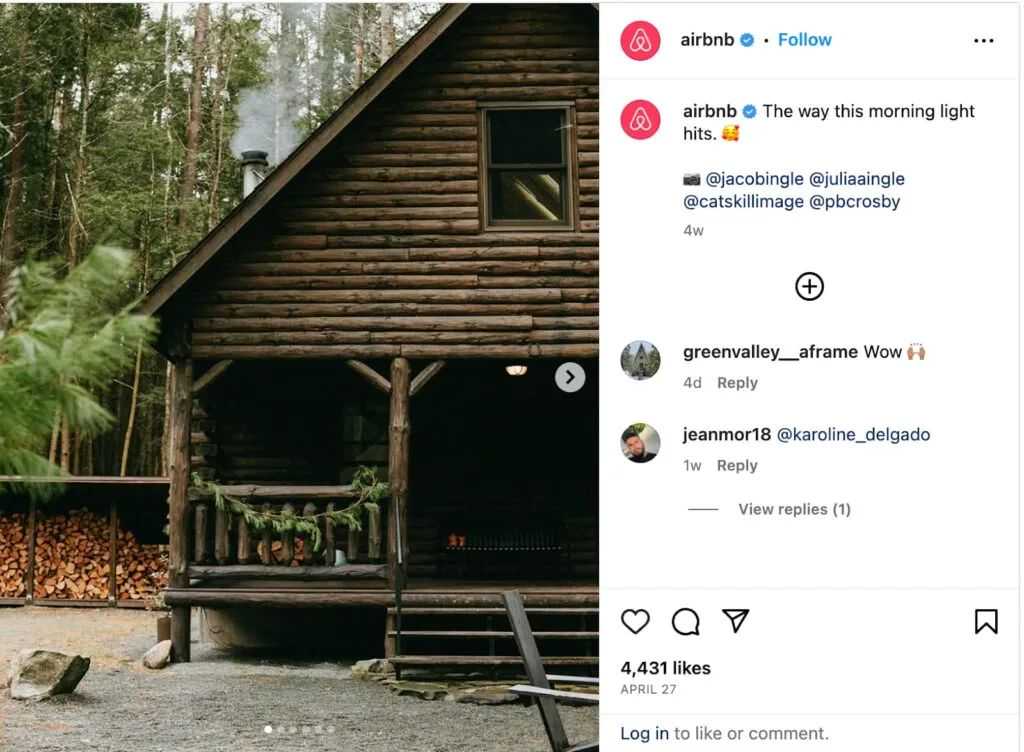Reply to jeanmor18's comment

click(x=737, y=465)
